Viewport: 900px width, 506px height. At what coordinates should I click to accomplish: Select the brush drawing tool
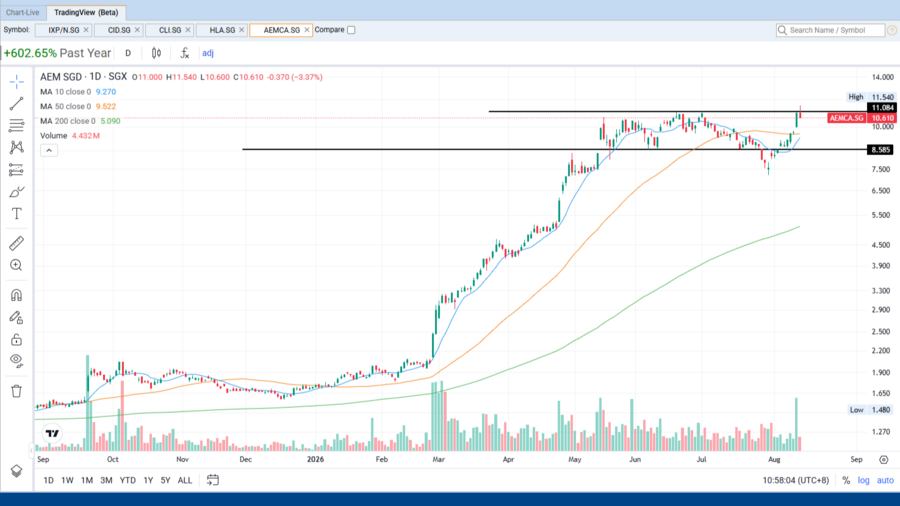point(17,192)
